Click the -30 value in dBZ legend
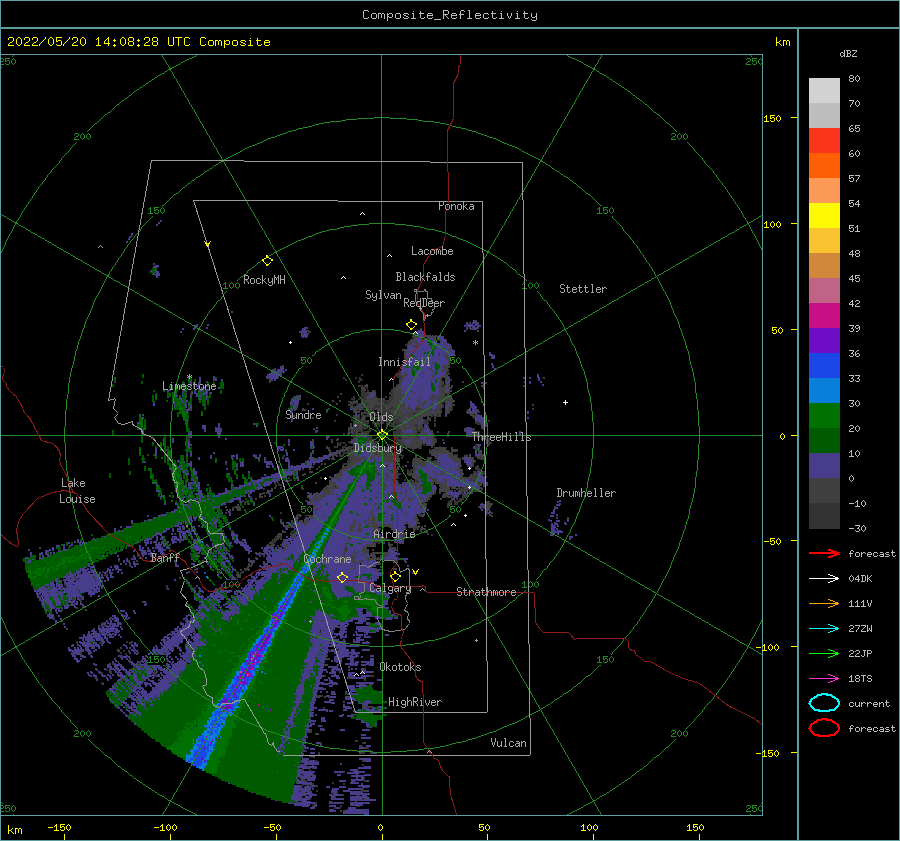Image resolution: width=900 pixels, height=841 pixels. (857, 528)
